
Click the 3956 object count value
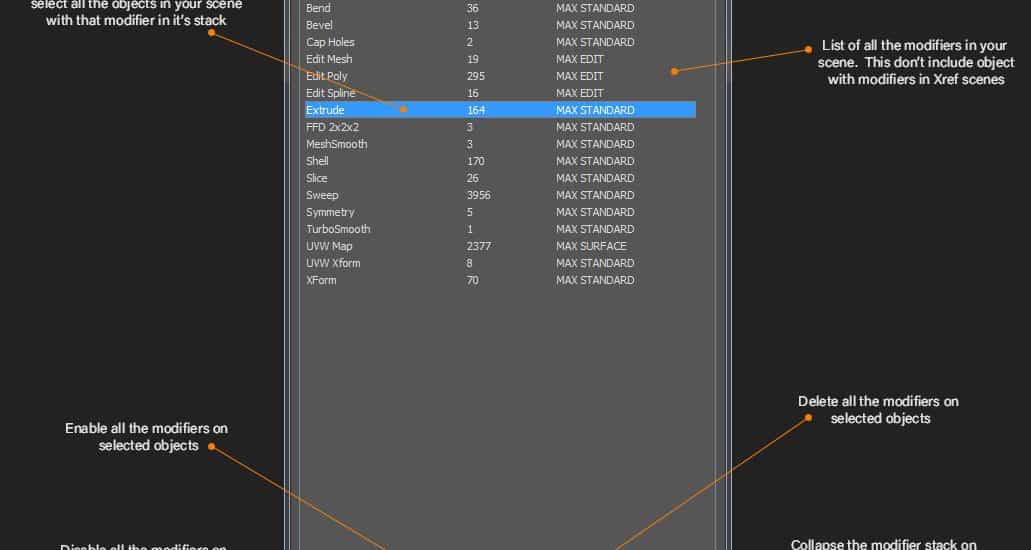pyautogui.click(x=478, y=195)
